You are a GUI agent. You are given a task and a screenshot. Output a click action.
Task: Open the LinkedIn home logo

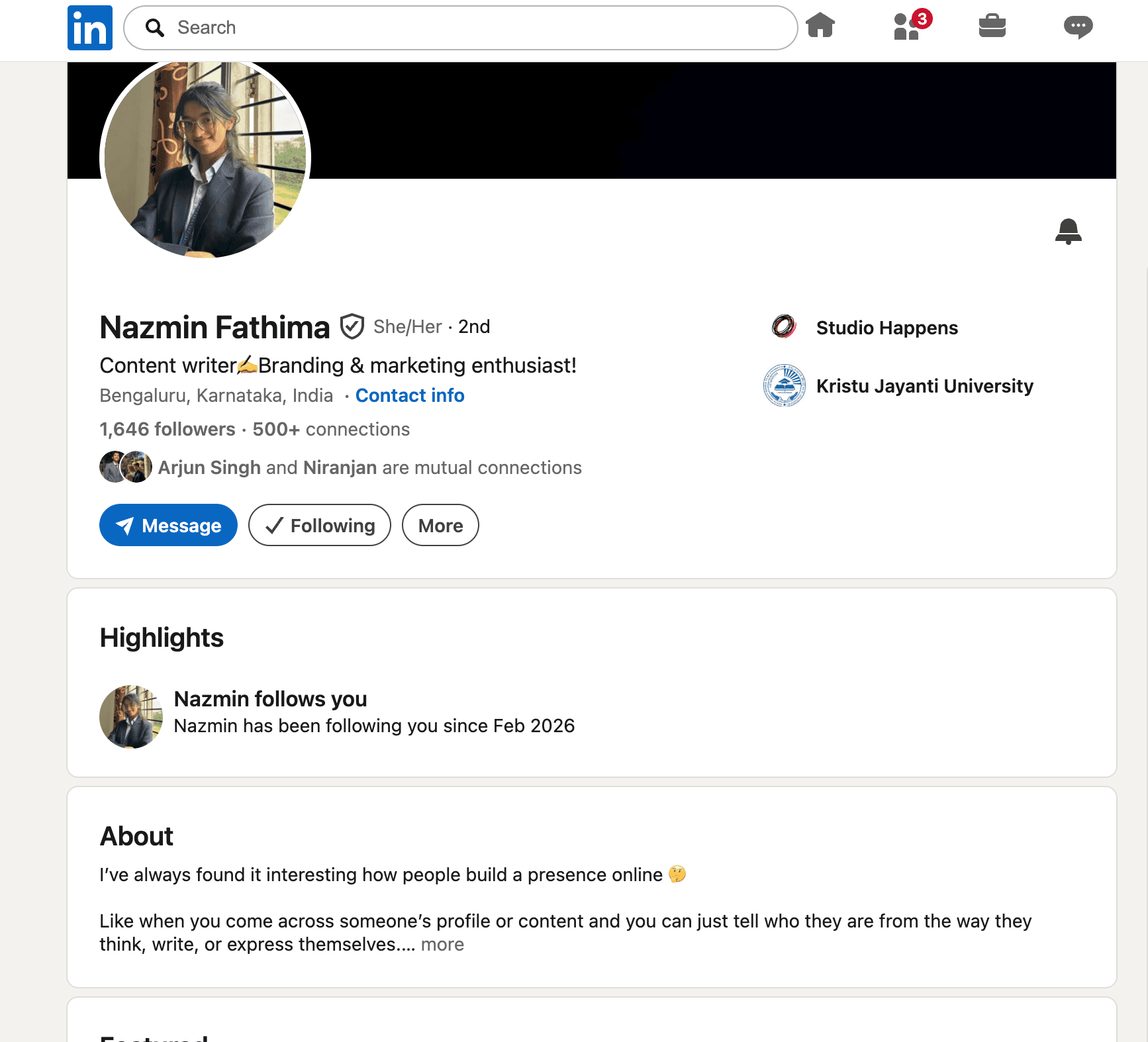[90, 28]
